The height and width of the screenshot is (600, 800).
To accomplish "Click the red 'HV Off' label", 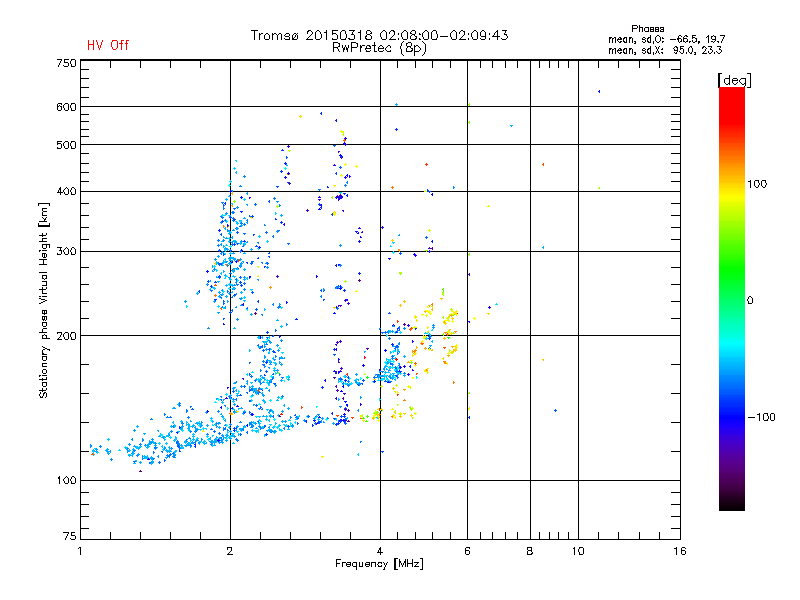I will click(108, 45).
